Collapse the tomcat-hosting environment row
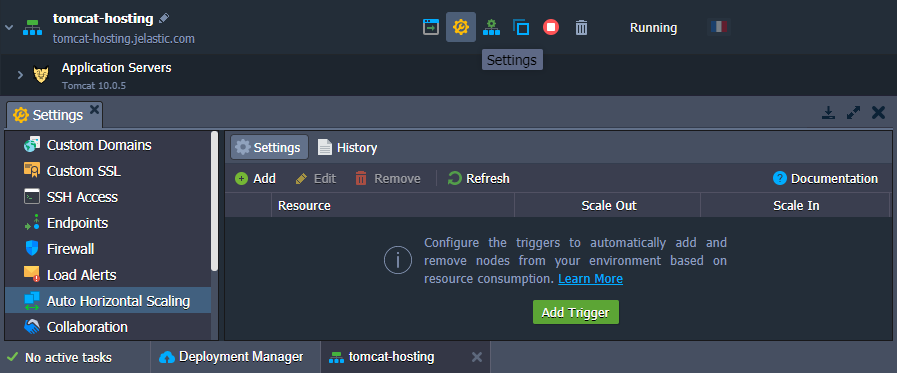 click(x=9, y=27)
